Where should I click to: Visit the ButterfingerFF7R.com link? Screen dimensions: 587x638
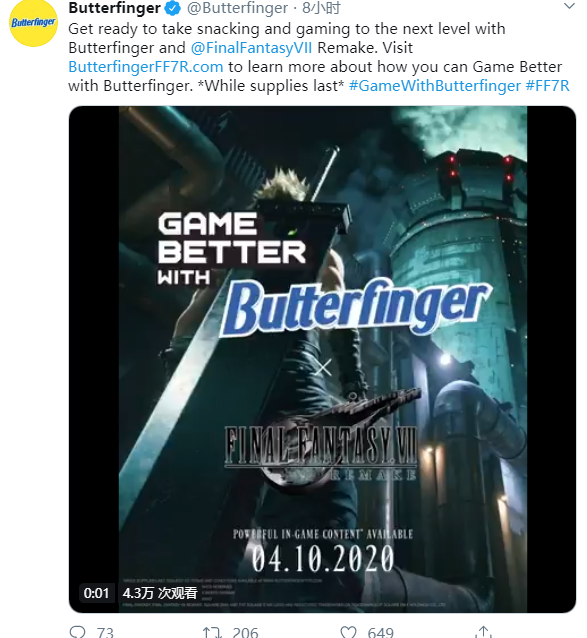[x=146, y=67]
